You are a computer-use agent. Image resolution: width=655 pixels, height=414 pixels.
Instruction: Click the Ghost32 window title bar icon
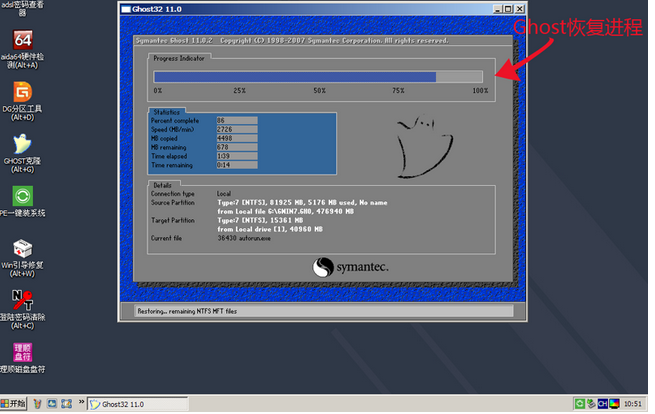tap(126, 9)
